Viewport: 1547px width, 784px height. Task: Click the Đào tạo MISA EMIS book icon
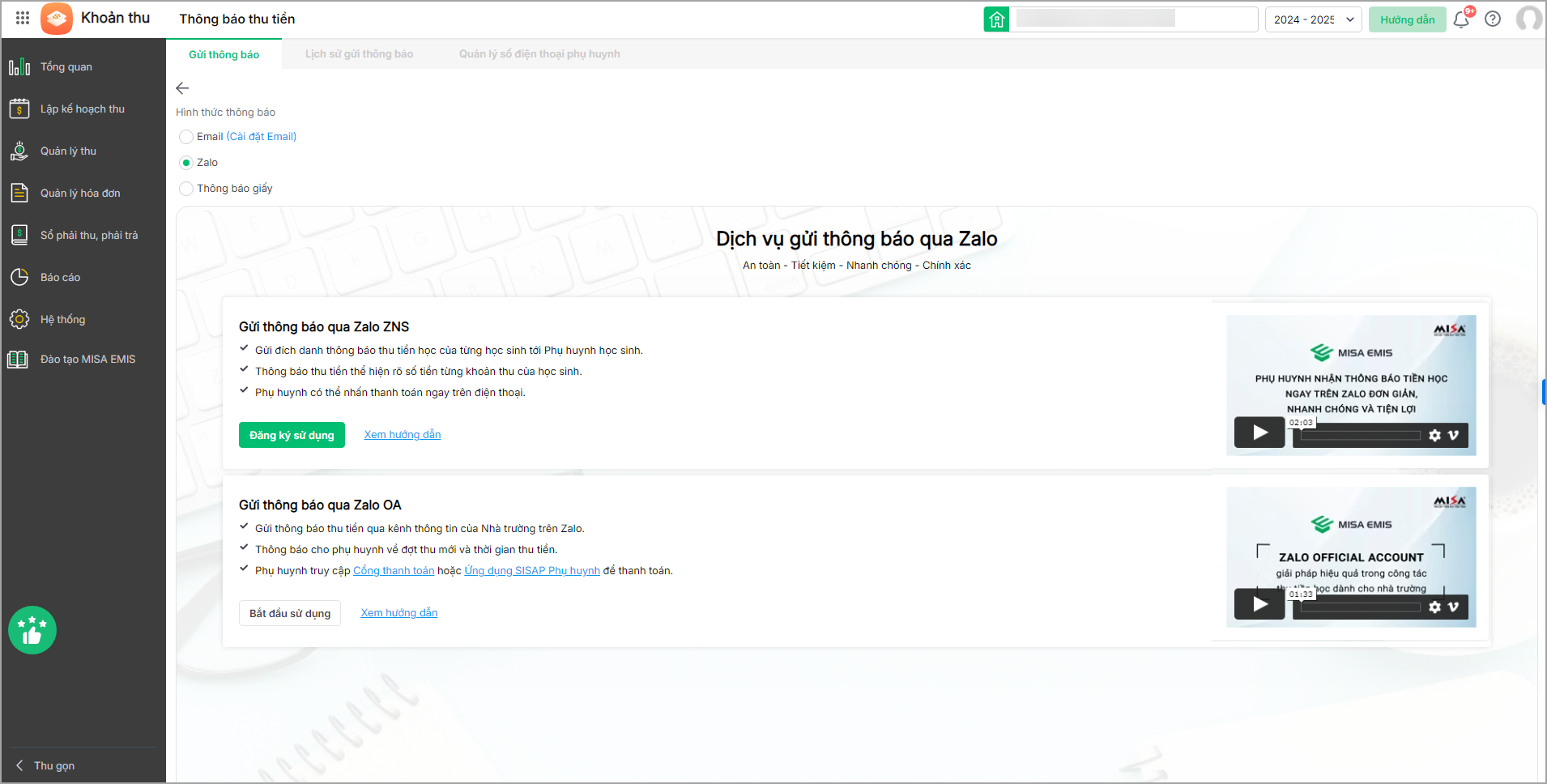pyautogui.click(x=18, y=359)
